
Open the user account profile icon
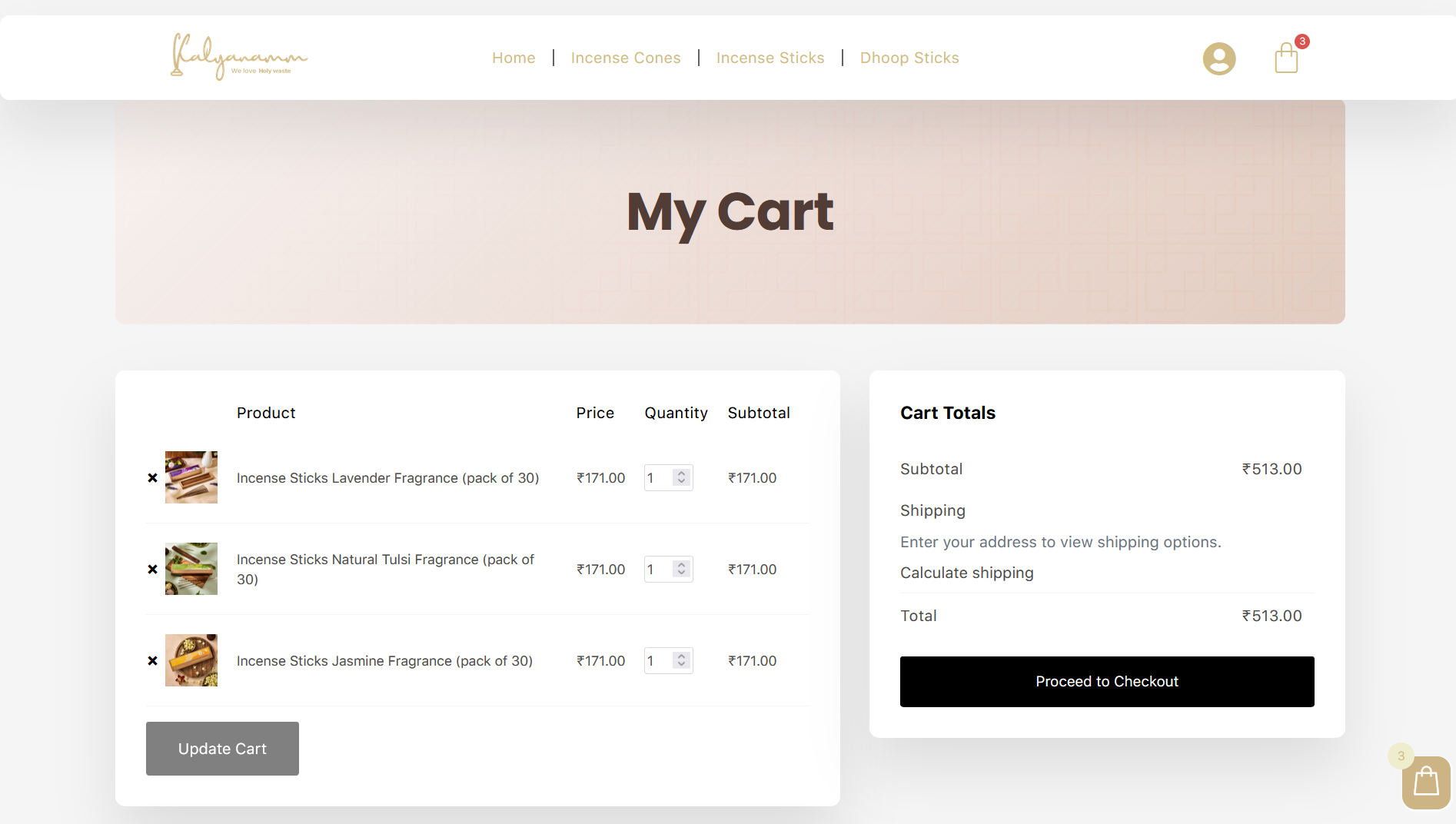click(1218, 58)
